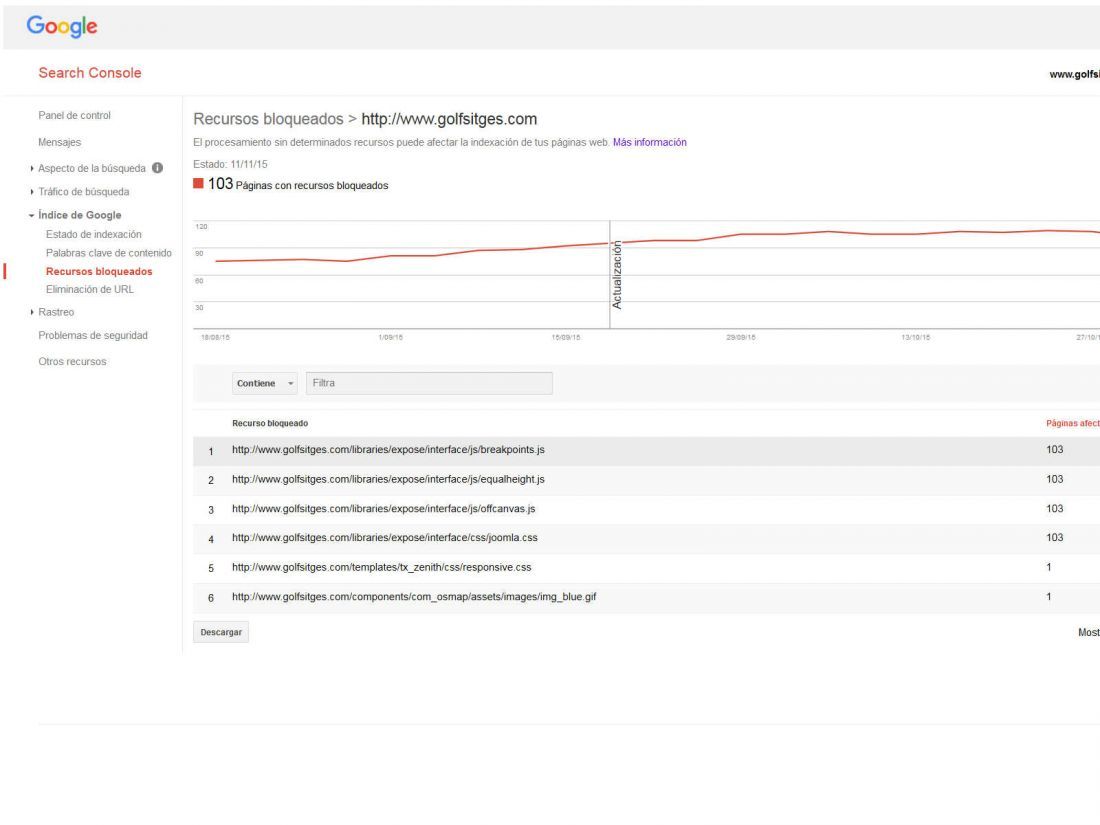This screenshot has width=1100, height=825.
Task: Go to Mensajes in sidebar
Action: click(x=60, y=142)
